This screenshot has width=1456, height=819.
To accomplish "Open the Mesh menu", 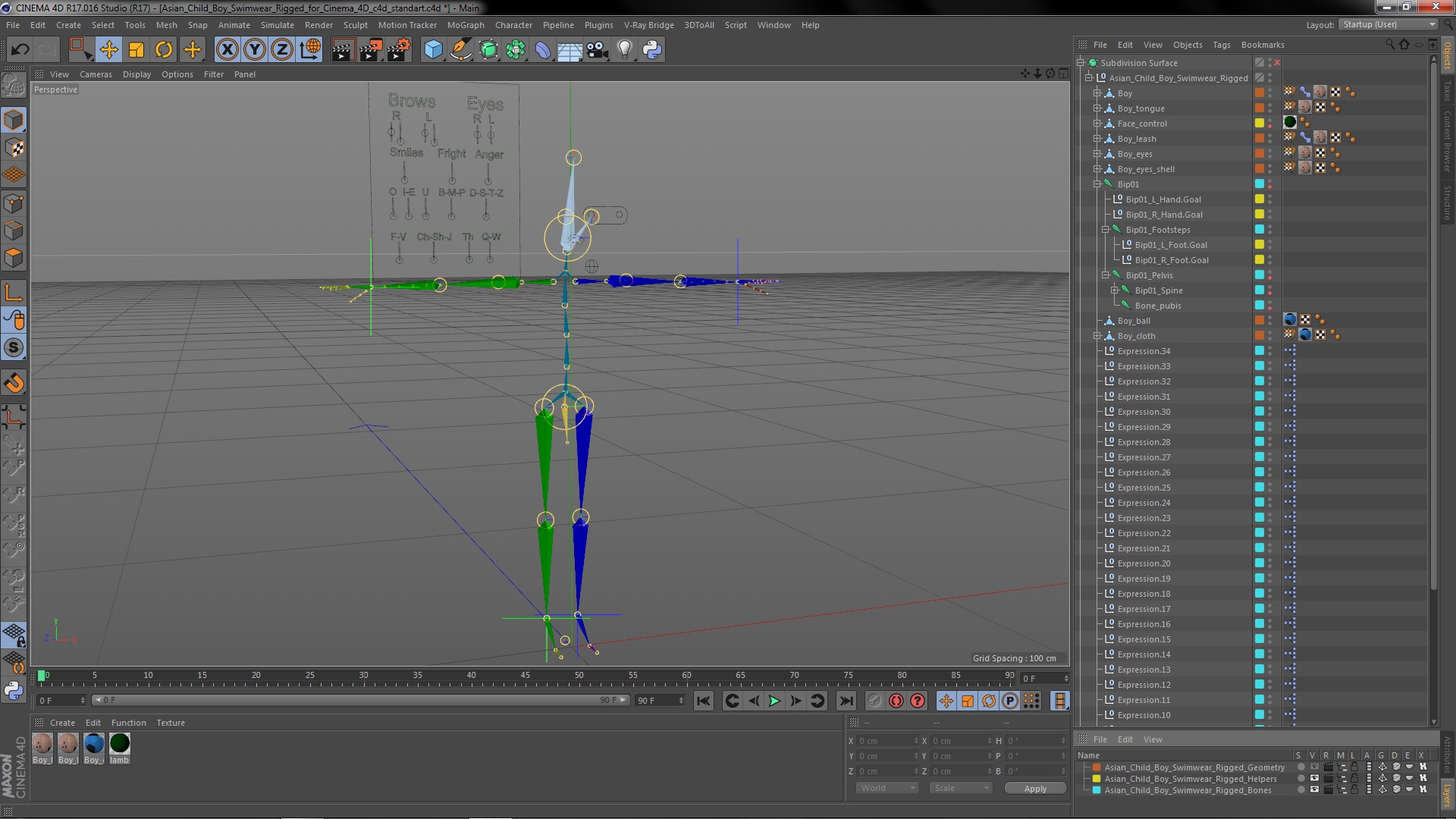I will click(x=166, y=25).
